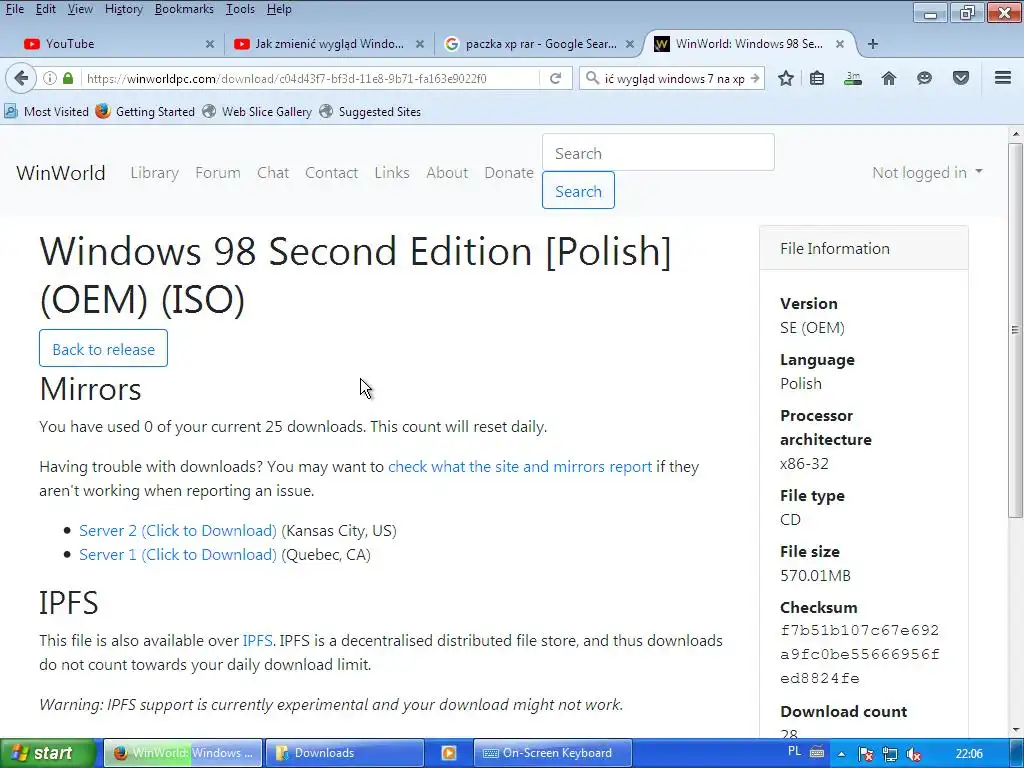Screen dimensions: 1024x768
Task: Switch to Downloads taskbar window
Action: tap(344, 753)
